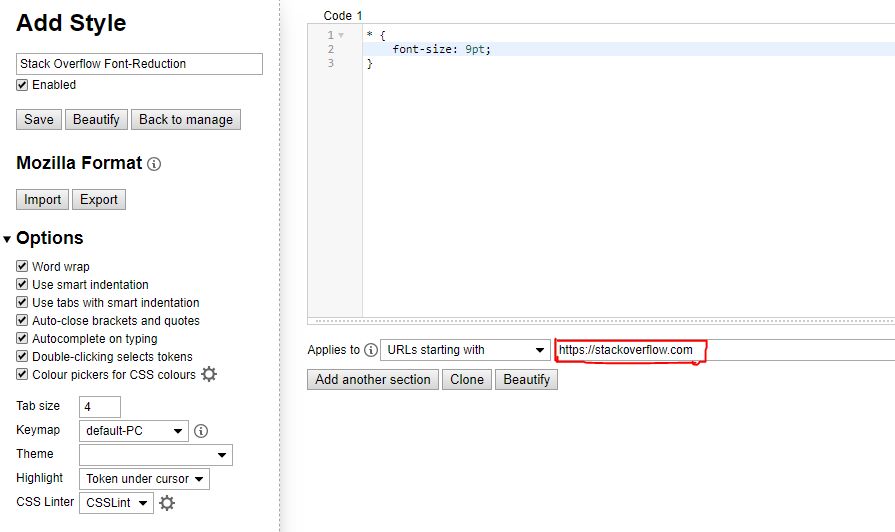Click the Tab size field
895x532 pixels.
click(100, 407)
